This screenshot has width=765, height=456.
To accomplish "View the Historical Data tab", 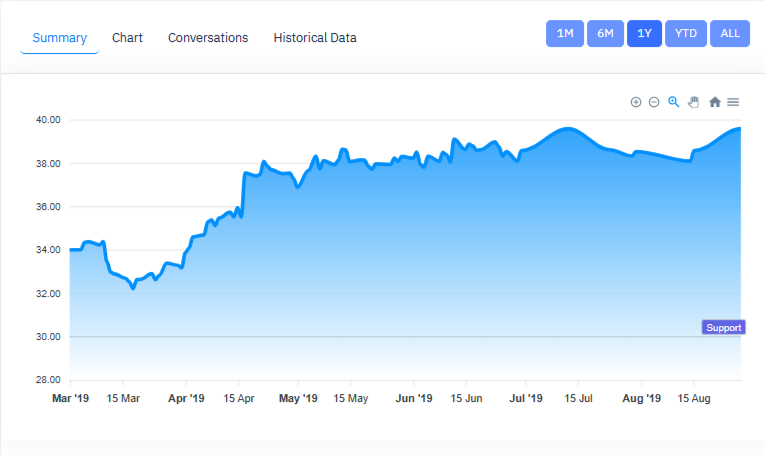I will click(x=315, y=38).
